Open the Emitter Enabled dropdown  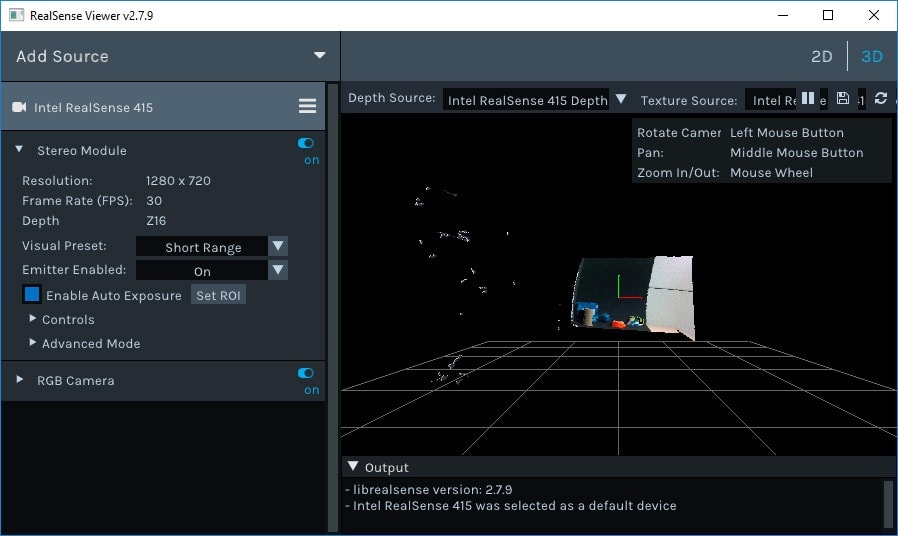click(x=279, y=271)
